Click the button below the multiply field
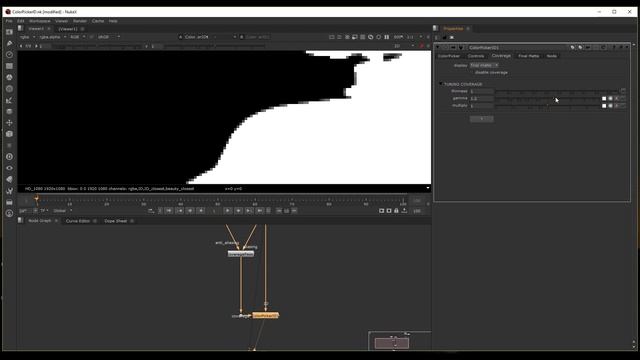This screenshot has width=640, height=360. (x=482, y=119)
